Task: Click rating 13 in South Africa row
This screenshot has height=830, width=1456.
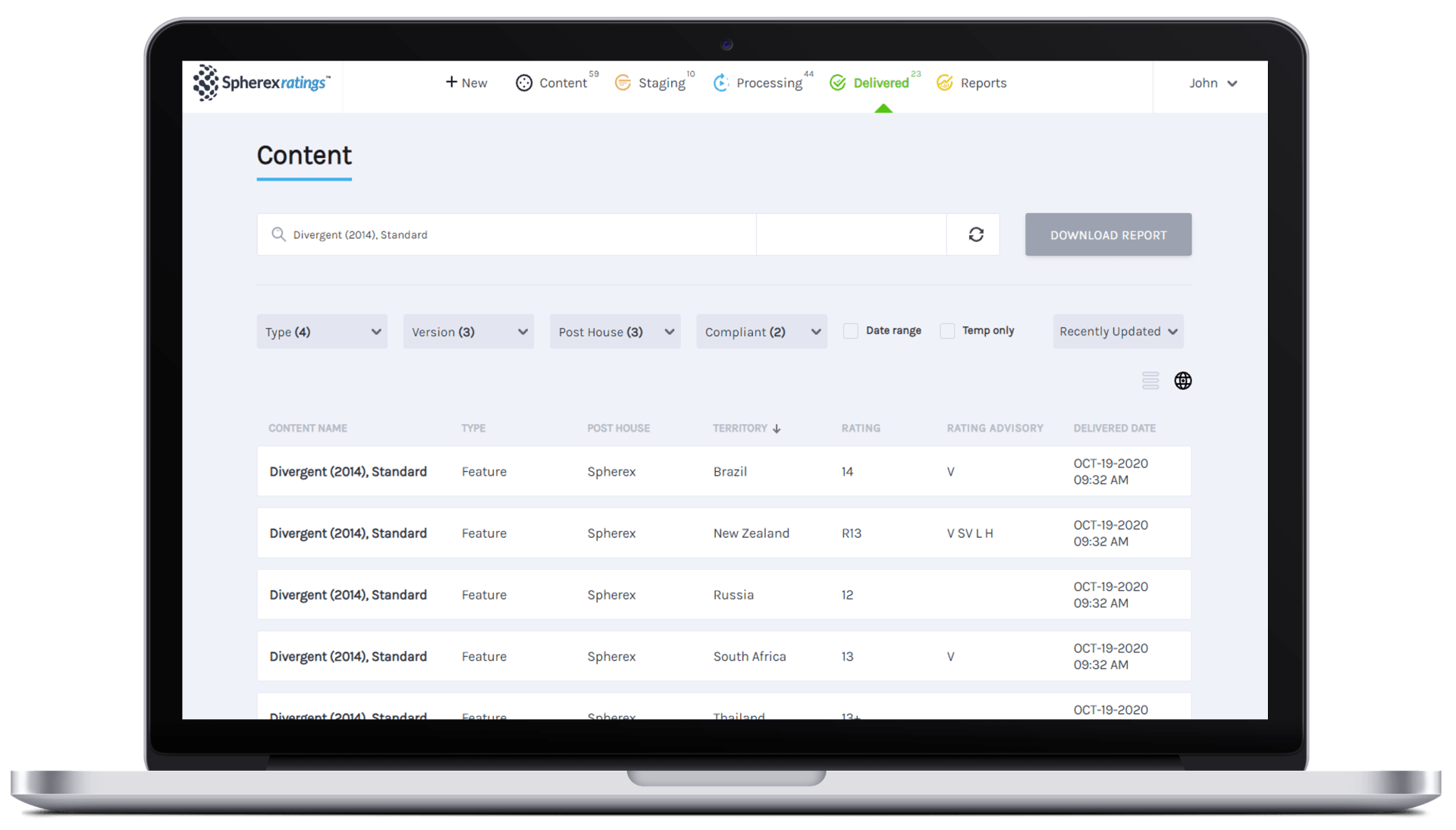Action: (847, 656)
